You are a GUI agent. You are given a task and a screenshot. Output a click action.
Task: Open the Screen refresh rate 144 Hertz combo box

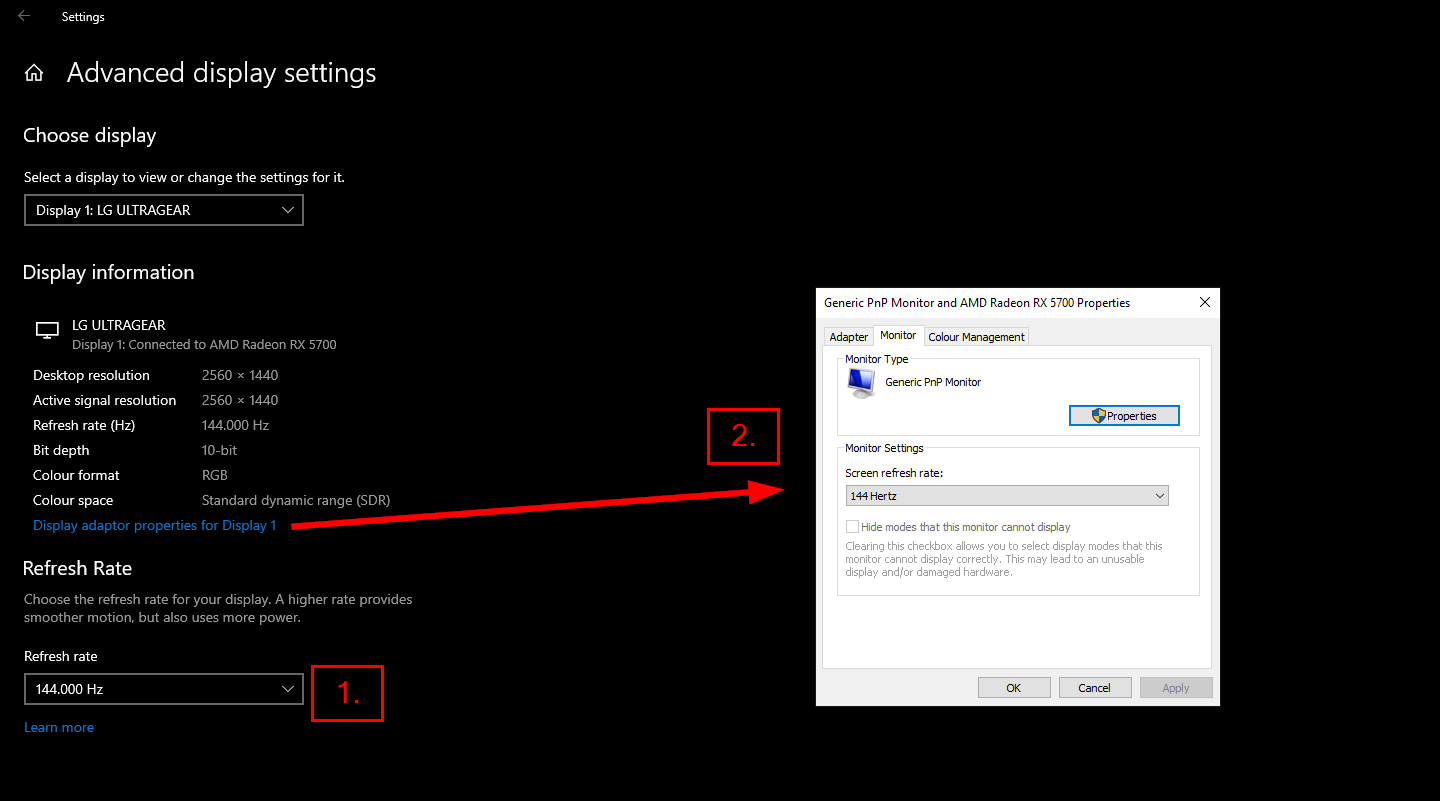click(x=1007, y=496)
